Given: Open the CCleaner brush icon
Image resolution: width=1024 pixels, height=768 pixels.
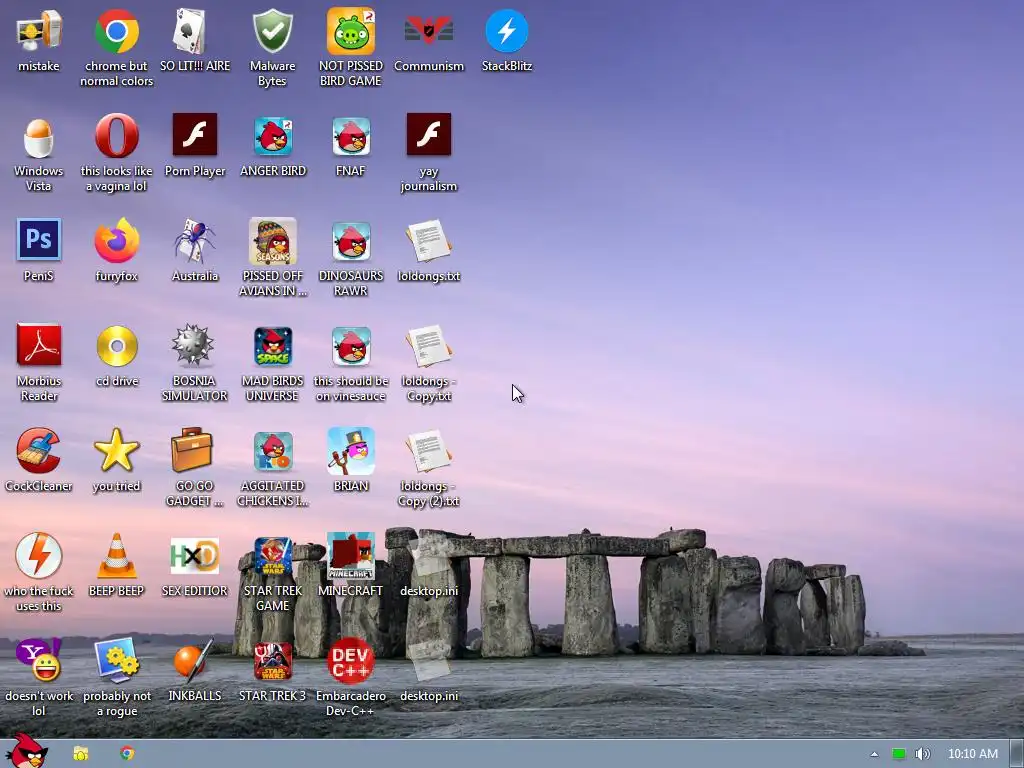Looking at the screenshot, I should click(39, 461).
